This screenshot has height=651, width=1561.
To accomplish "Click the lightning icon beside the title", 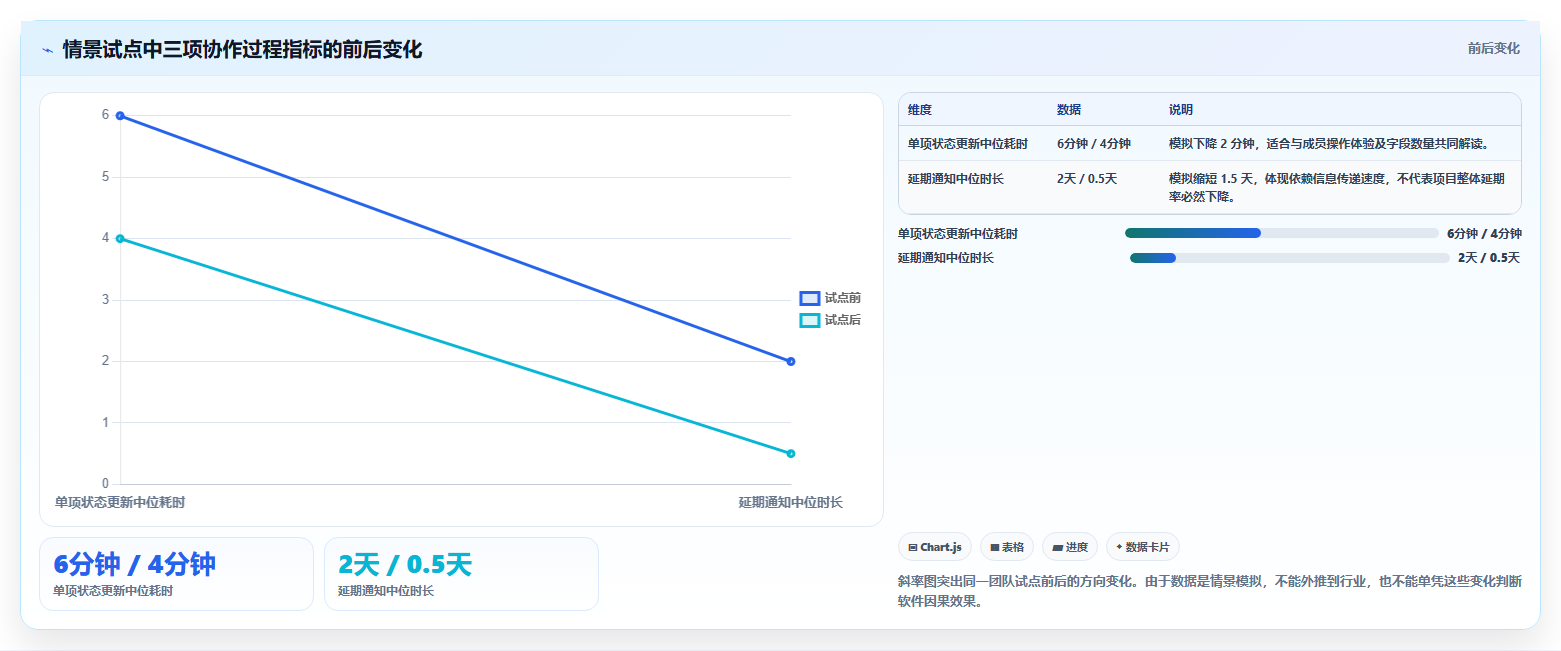I will point(48,50).
